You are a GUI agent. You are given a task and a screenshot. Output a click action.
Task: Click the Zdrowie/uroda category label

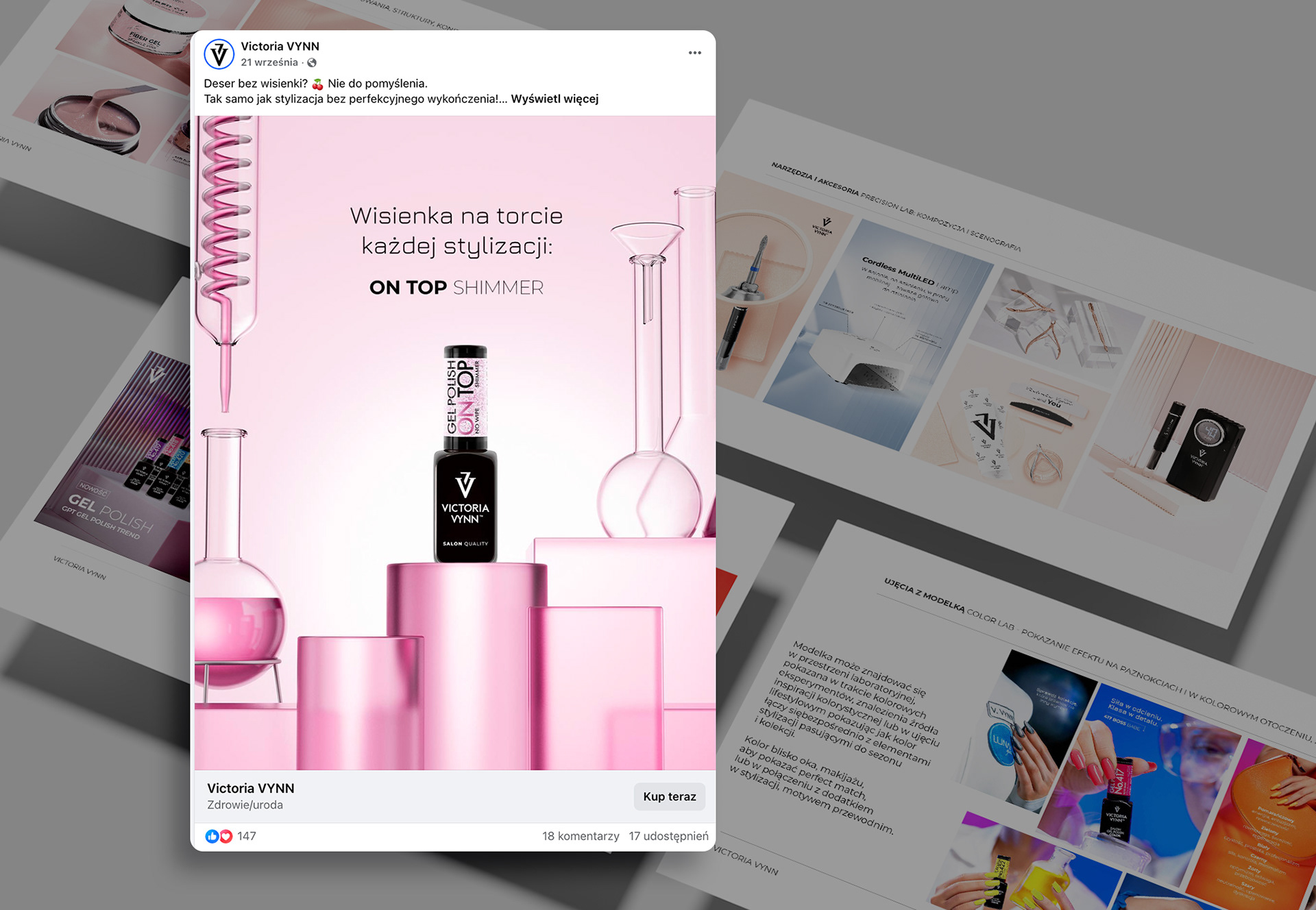[245, 805]
